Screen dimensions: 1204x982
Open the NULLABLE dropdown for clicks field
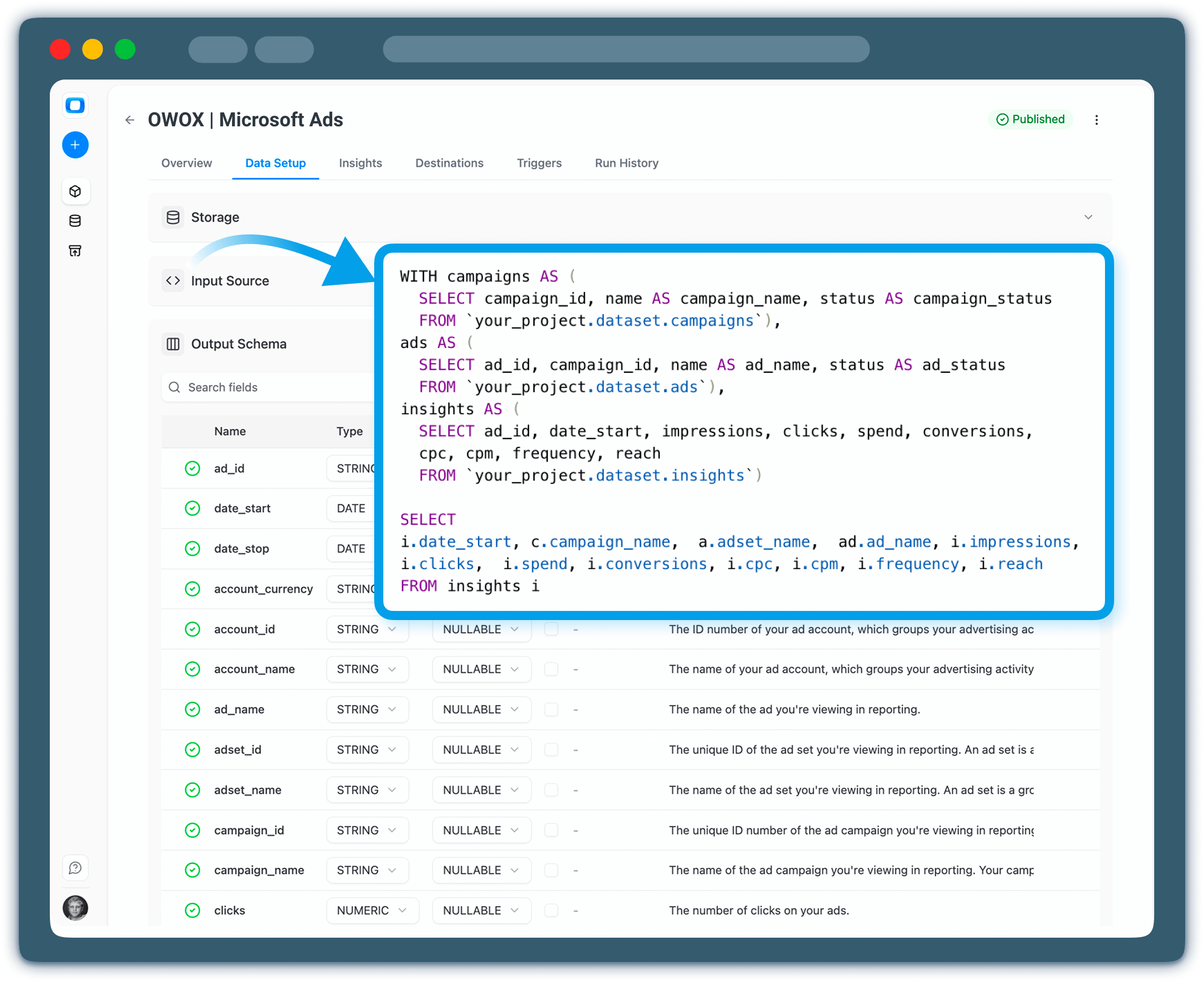coord(481,910)
